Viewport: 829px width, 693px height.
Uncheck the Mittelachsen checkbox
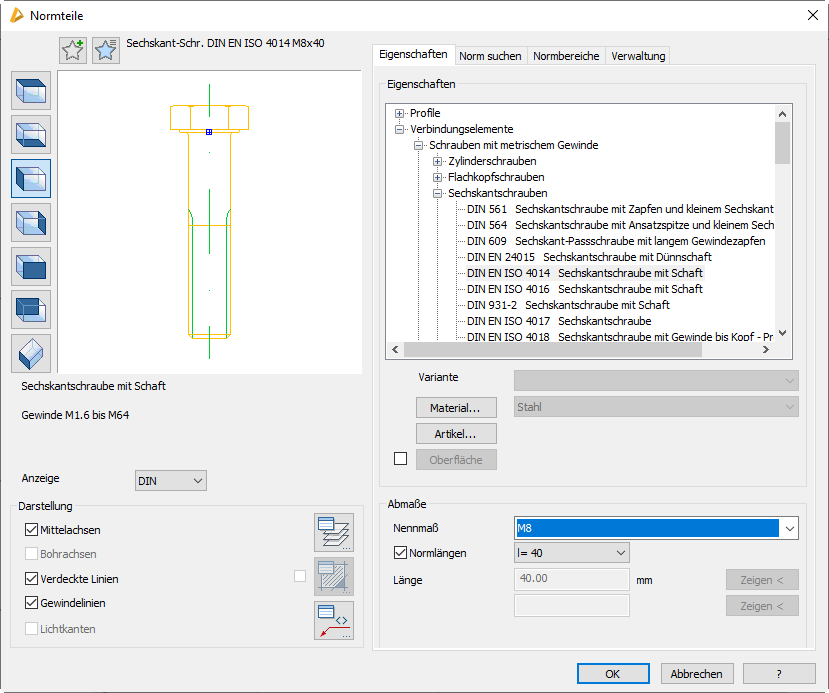point(31,530)
